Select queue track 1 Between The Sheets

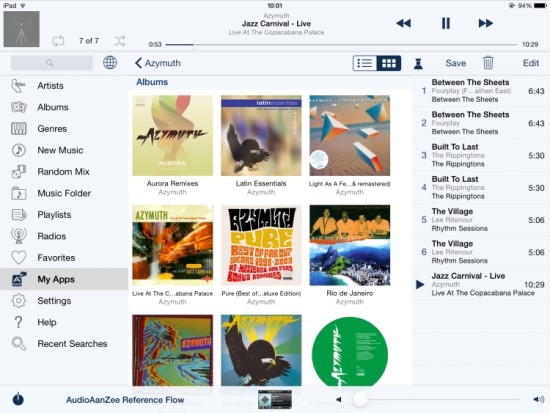[481, 91]
